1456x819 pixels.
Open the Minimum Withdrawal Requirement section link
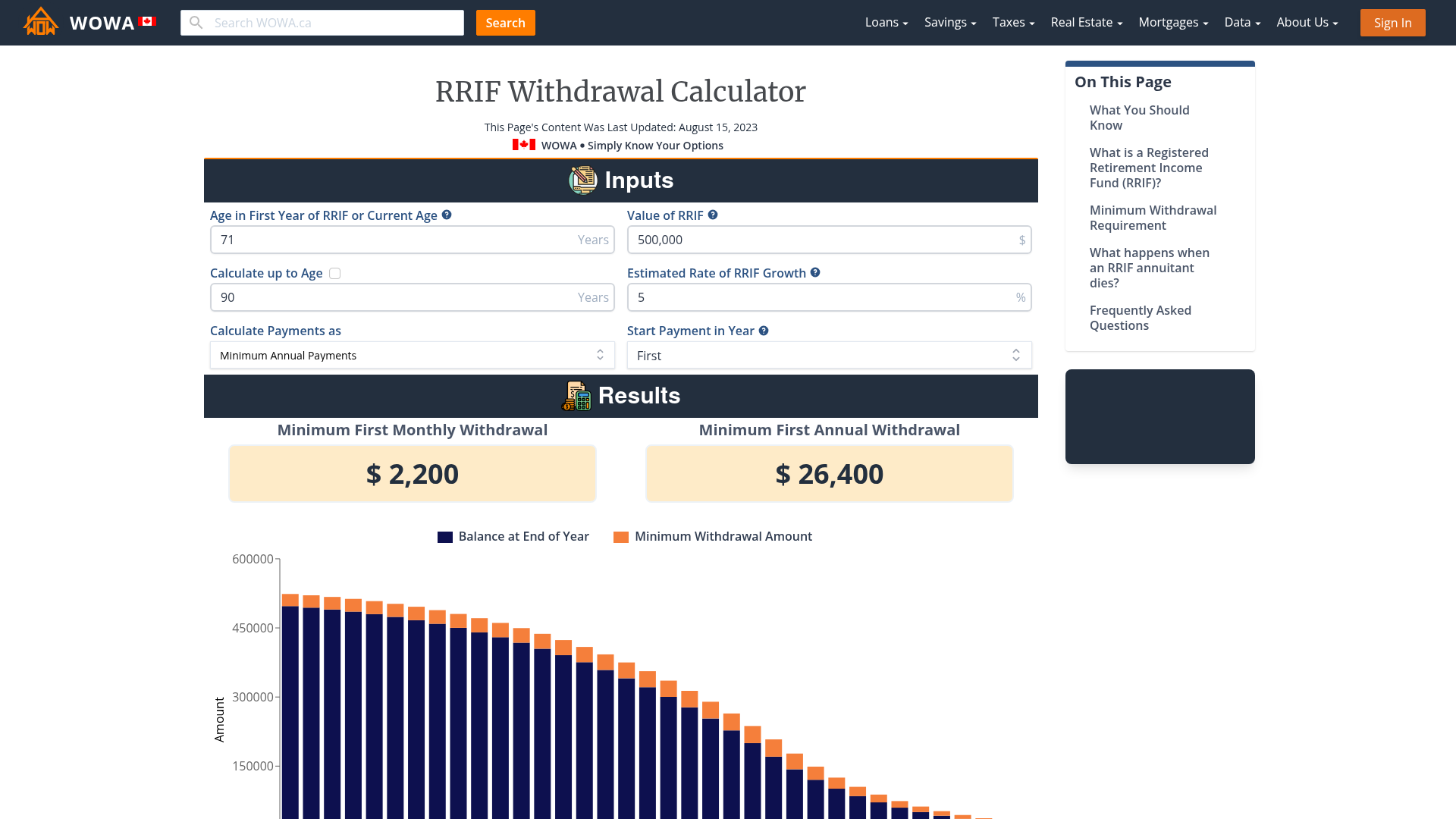pos(1153,218)
